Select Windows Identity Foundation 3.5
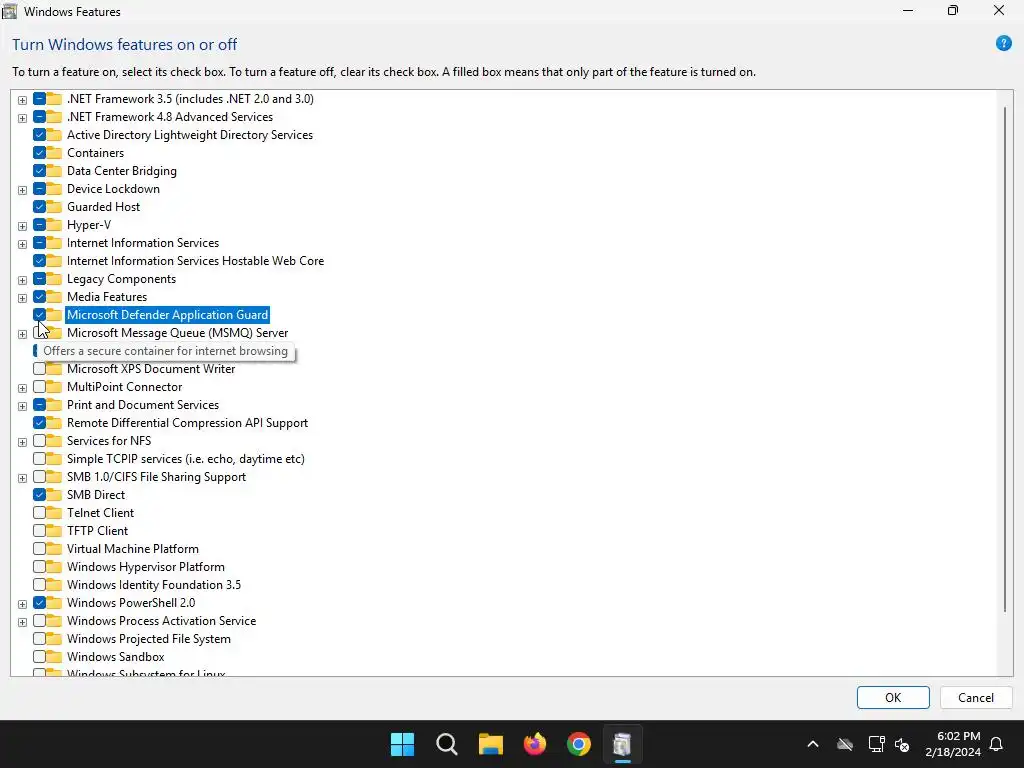Screen dimensions: 1024x768 tap(153, 585)
